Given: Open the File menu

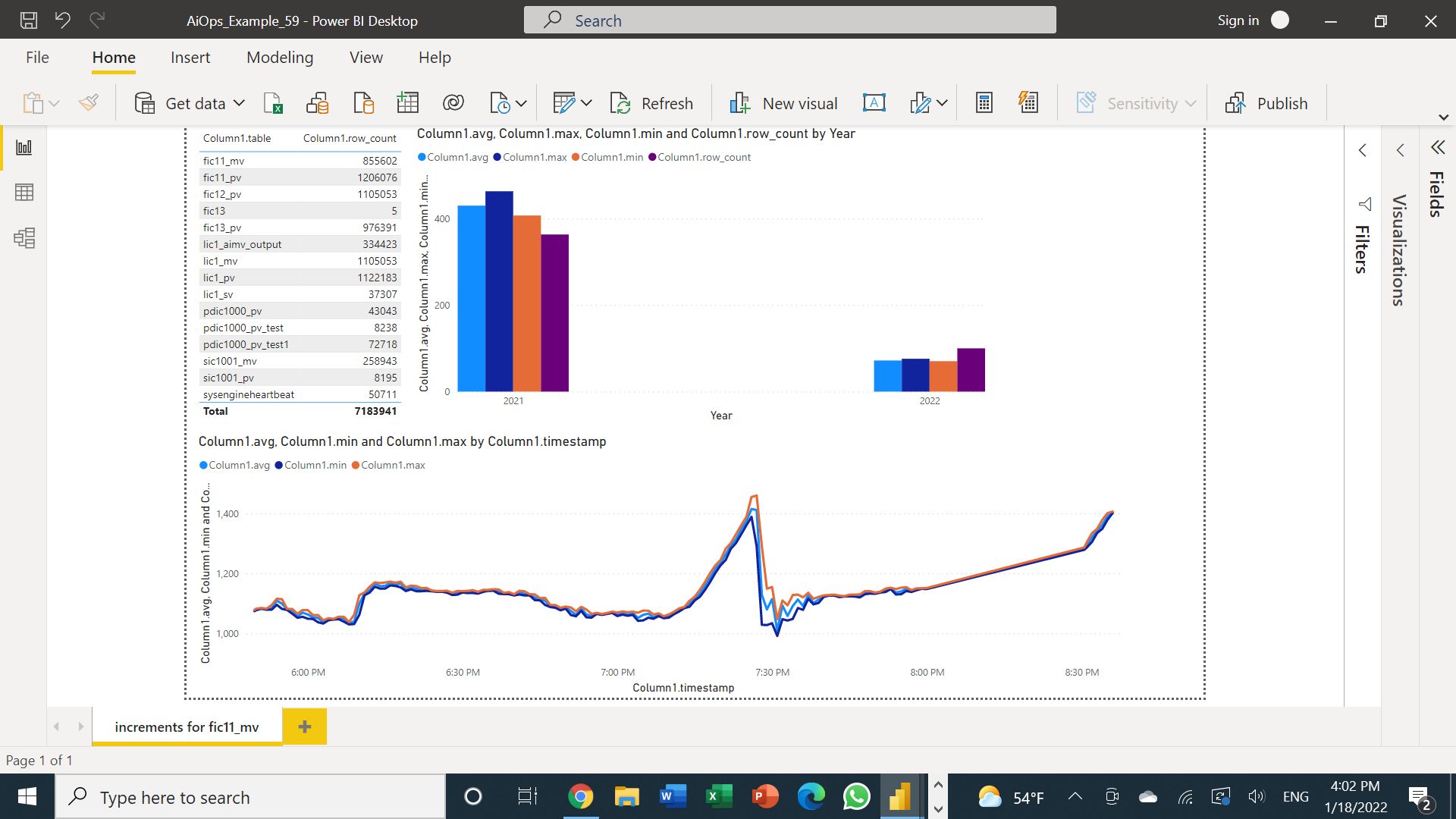Looking at the screenshot, I should (x=37, y=58).
